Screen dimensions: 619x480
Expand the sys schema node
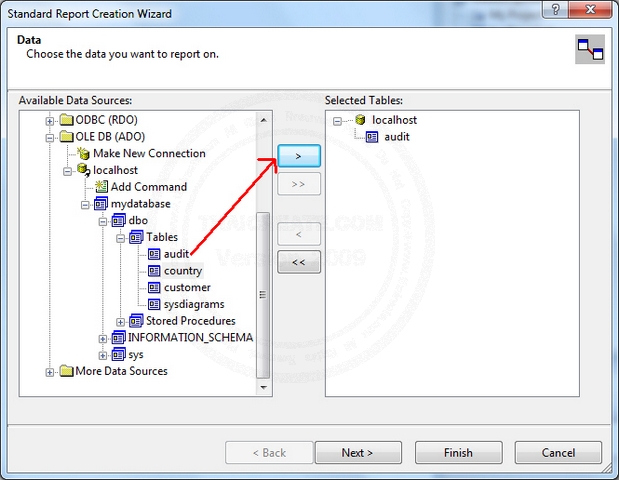click(103, 356)
